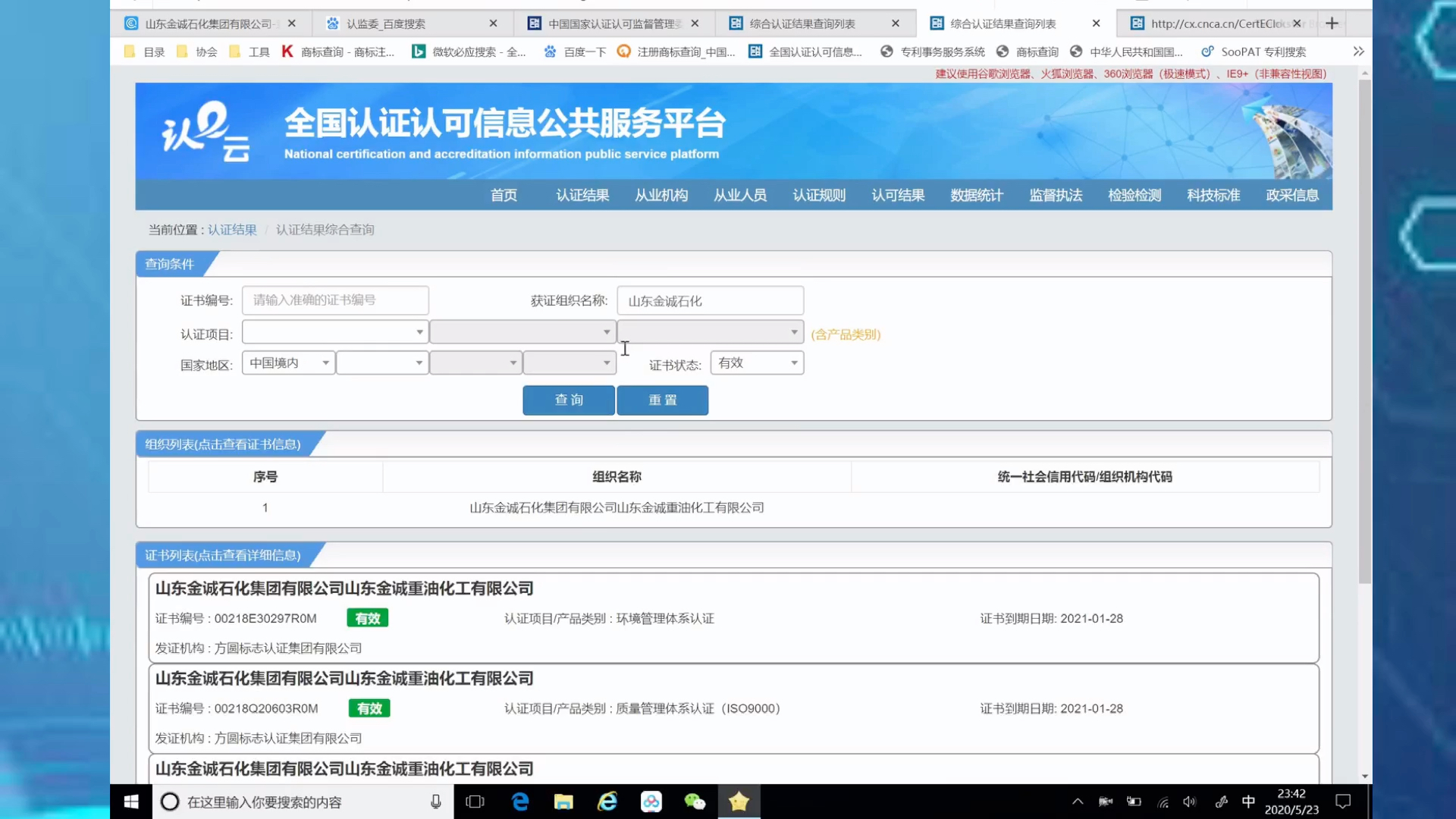Open Internet Explorer from the taskbar

coord(607,802)
